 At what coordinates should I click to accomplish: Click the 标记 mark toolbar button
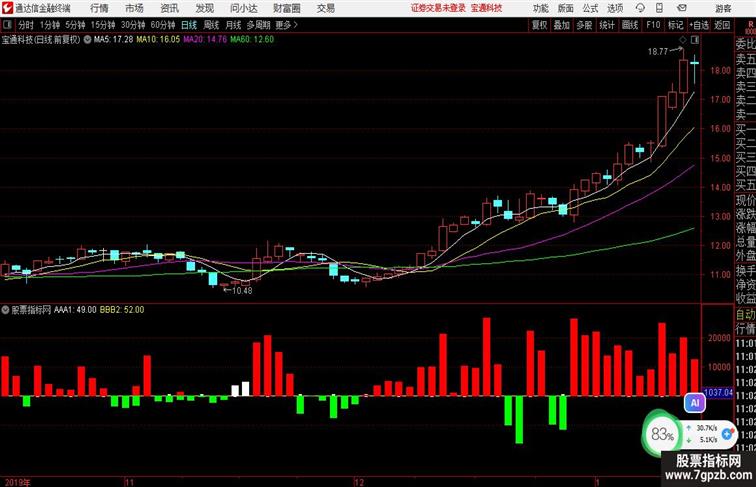[x=675, y=25]
